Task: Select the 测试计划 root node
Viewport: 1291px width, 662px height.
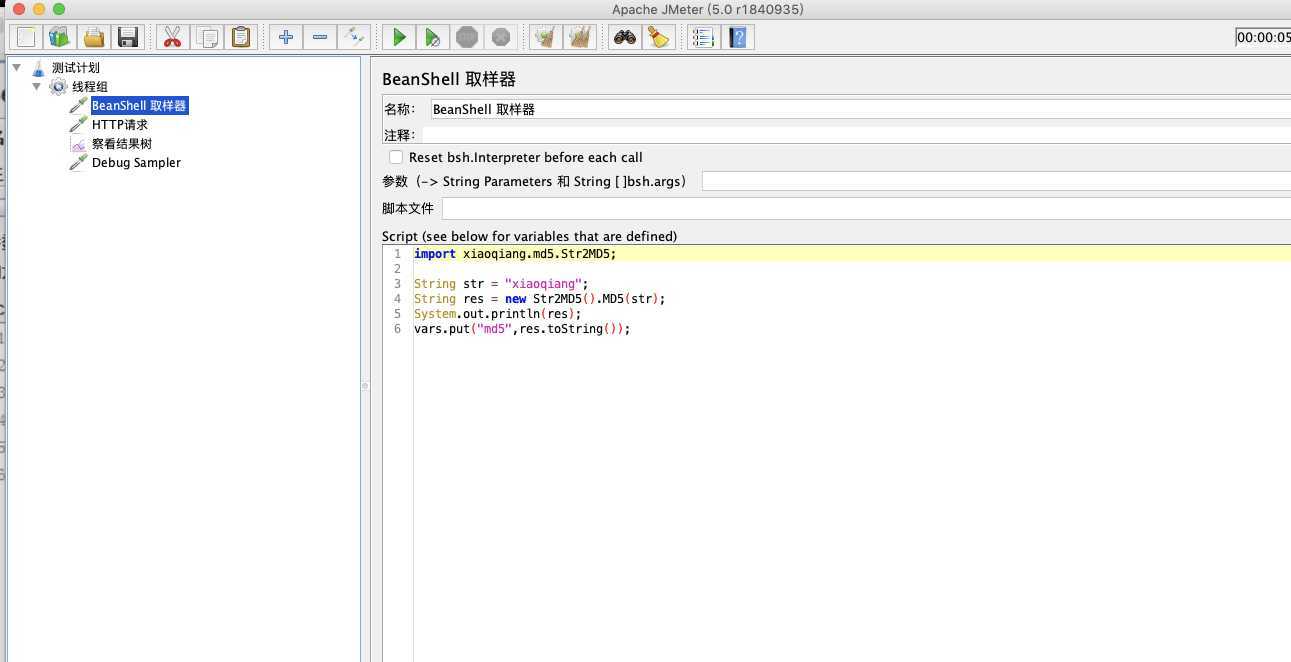Action: 76,68
